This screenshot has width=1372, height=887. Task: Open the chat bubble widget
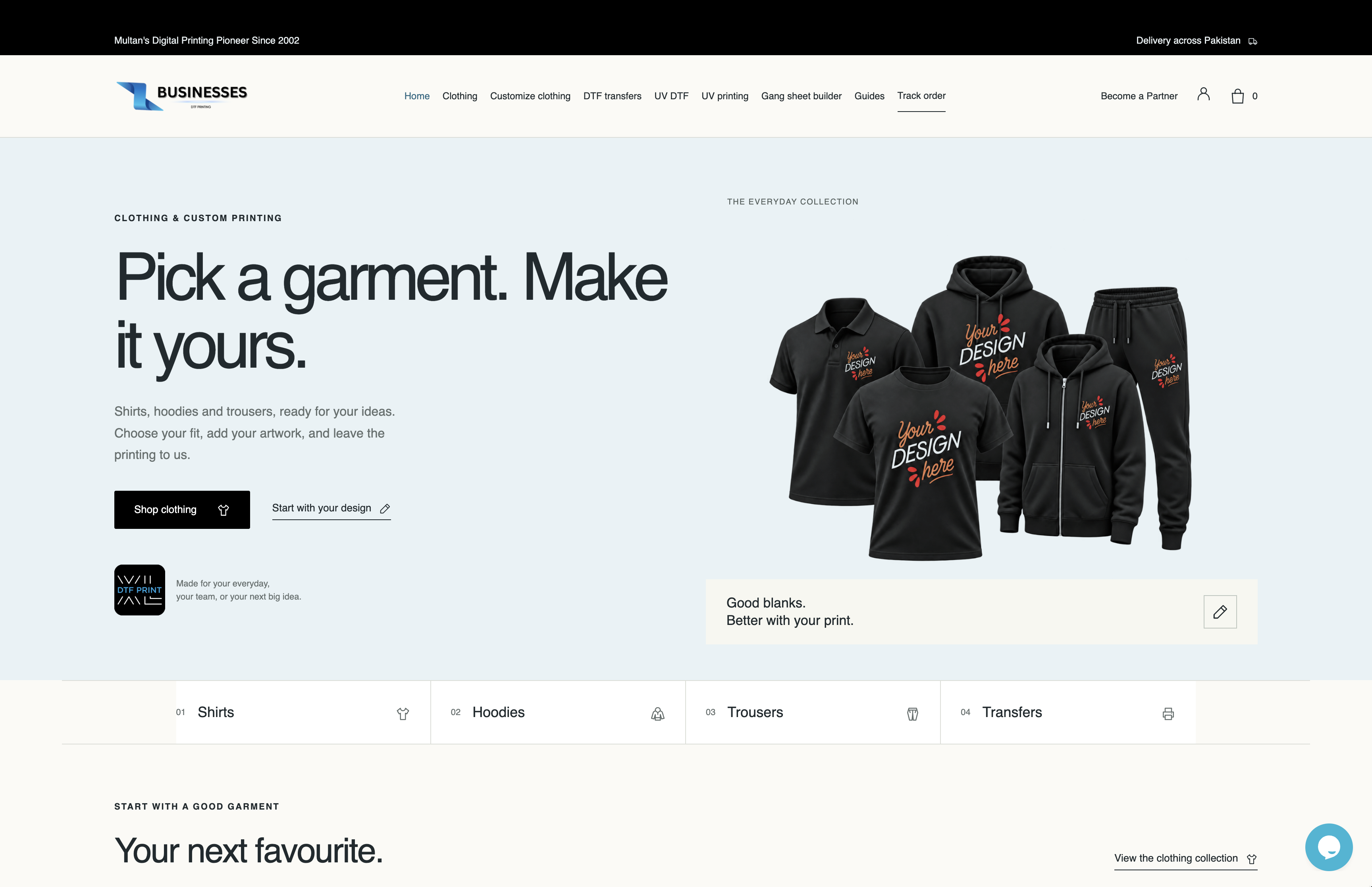pos(1329,847)
